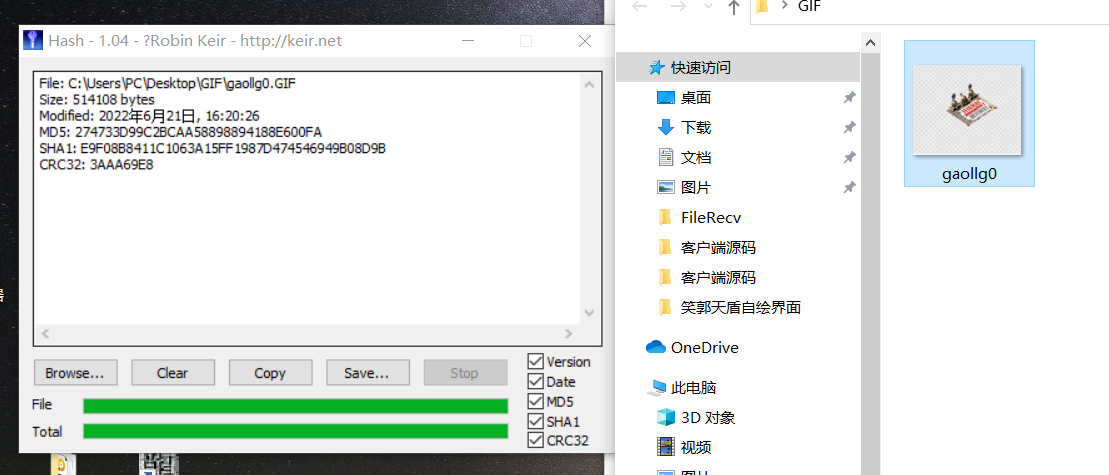Viewport: 1109px width, 475px height.
Task: Click the Browse... button
Action: [76, 373]
